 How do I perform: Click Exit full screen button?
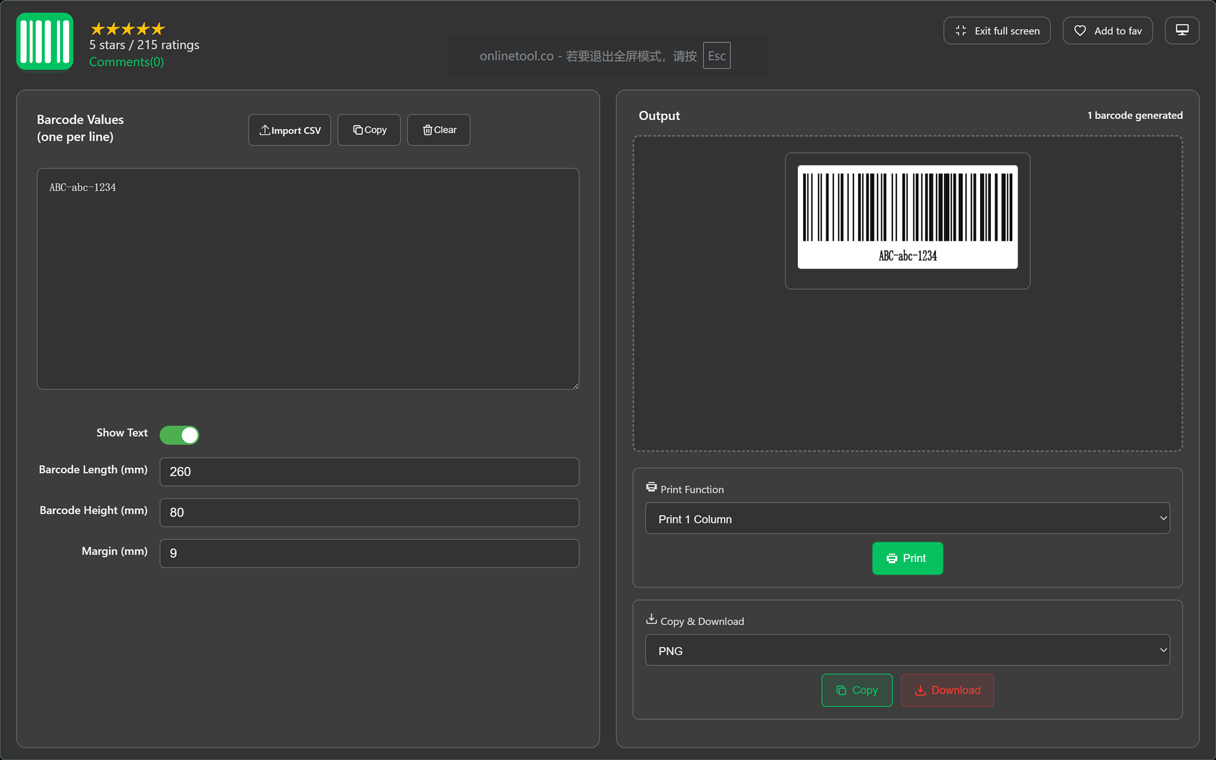pos(997,31)
